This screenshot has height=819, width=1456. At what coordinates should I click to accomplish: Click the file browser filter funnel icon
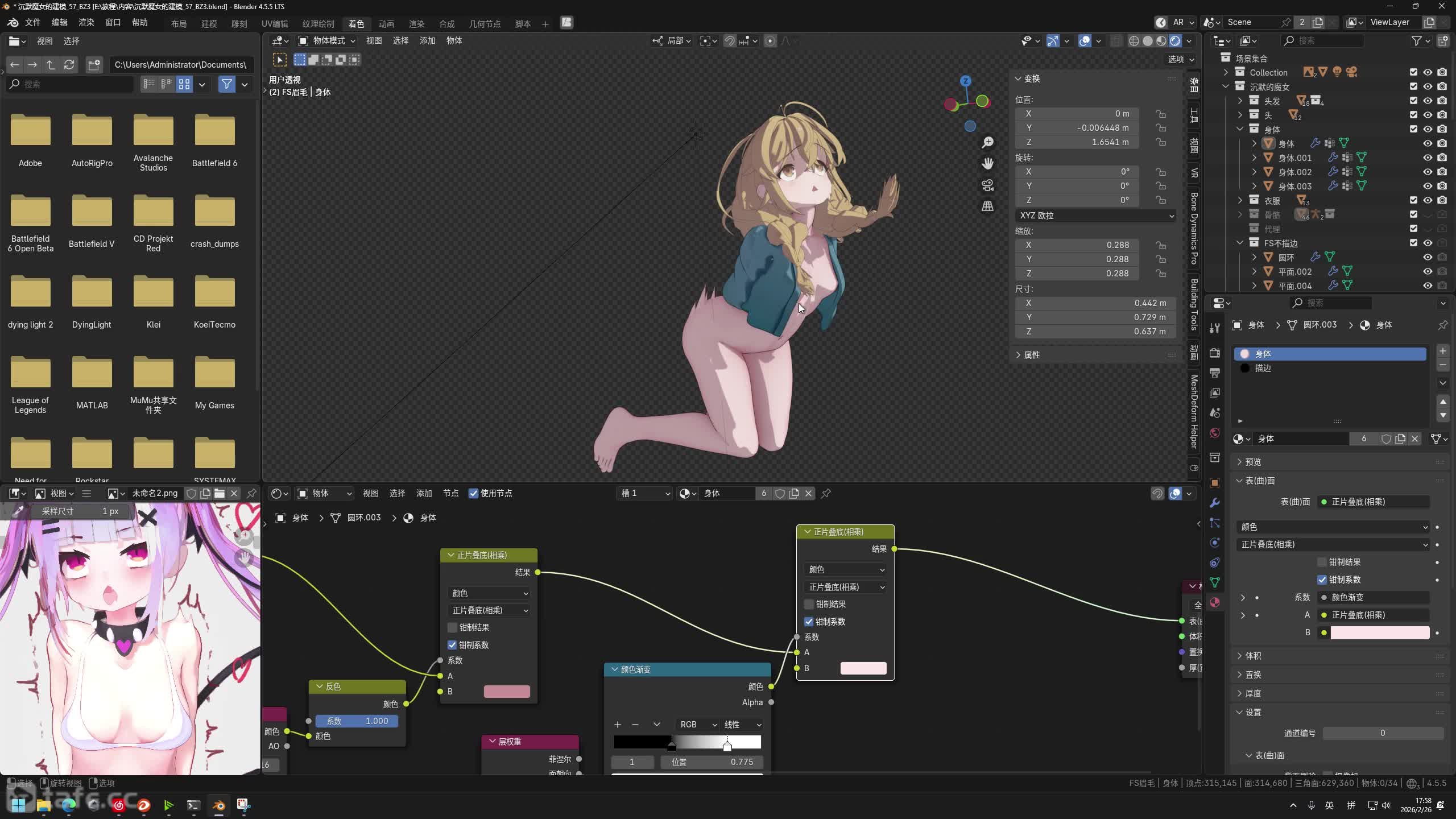[x=227, y=84]
